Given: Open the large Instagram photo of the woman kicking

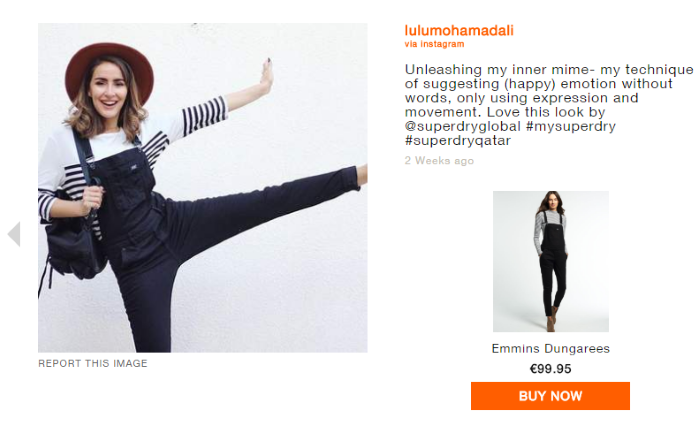Looking at the screenshot, I should pos(203,188).
